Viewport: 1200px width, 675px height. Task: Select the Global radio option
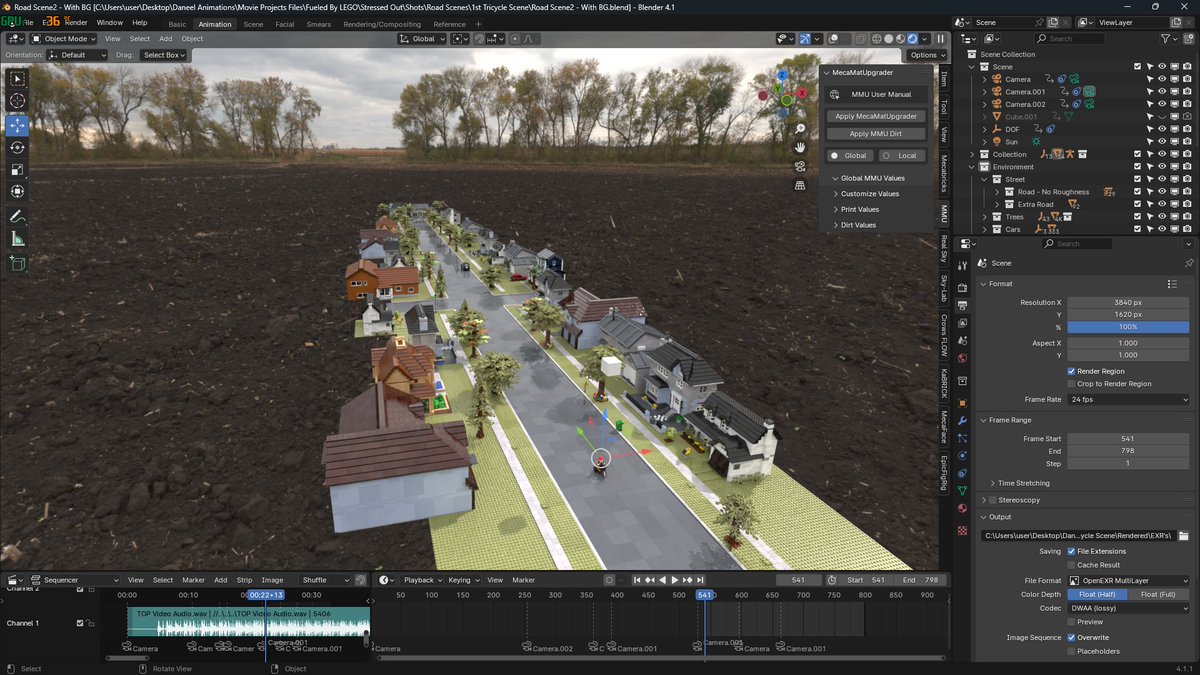[x=849, y=156]
